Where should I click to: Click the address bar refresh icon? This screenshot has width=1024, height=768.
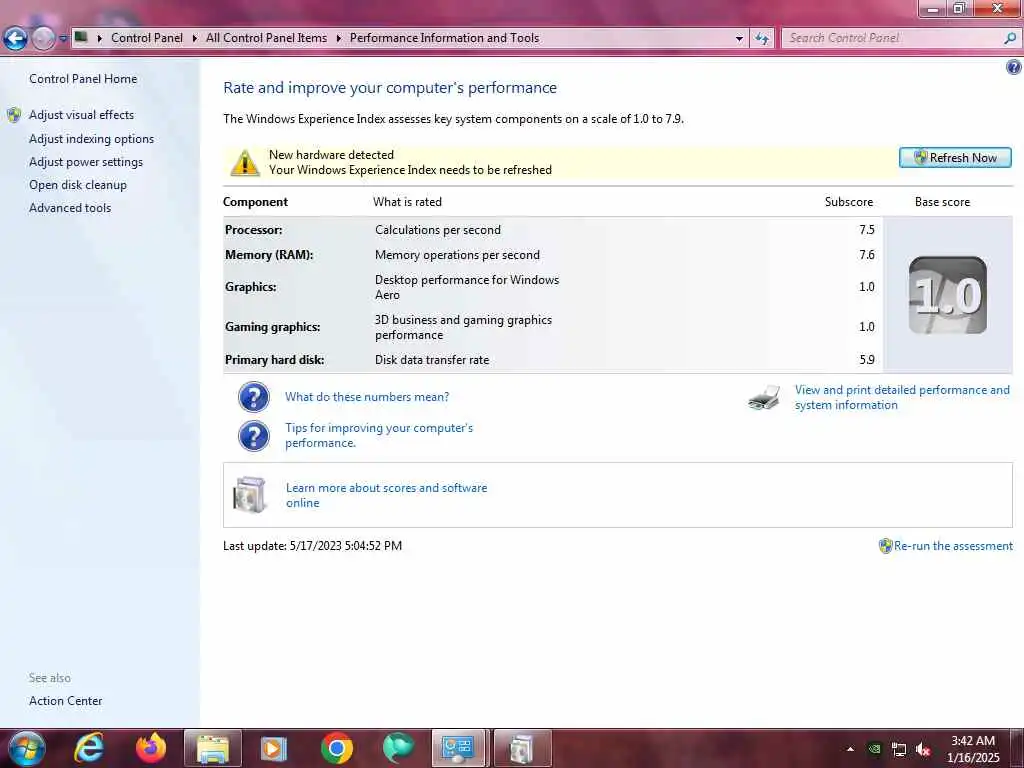point(761,39)
